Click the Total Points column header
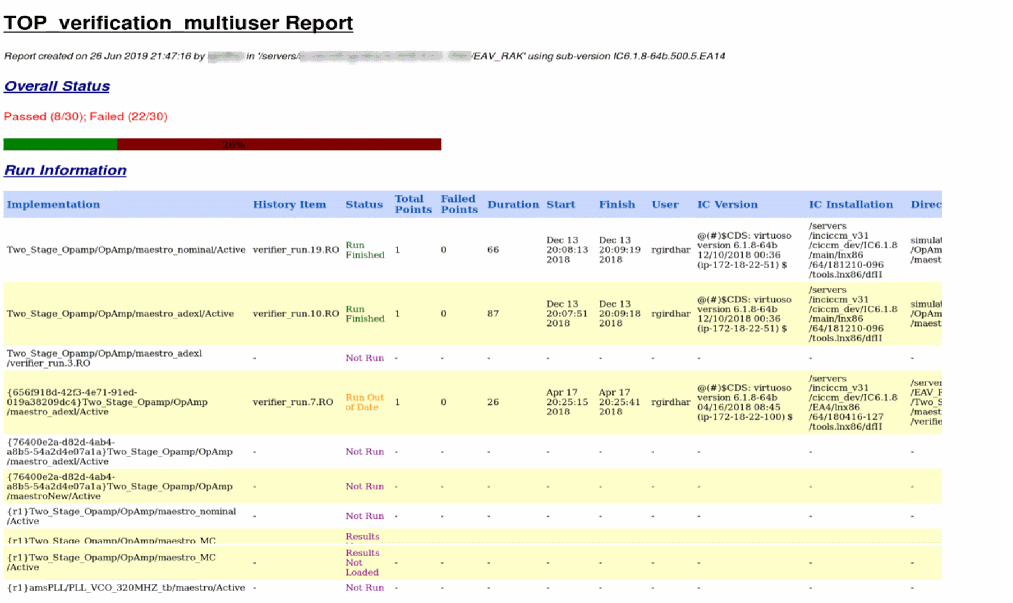 [x=413, y=204]
